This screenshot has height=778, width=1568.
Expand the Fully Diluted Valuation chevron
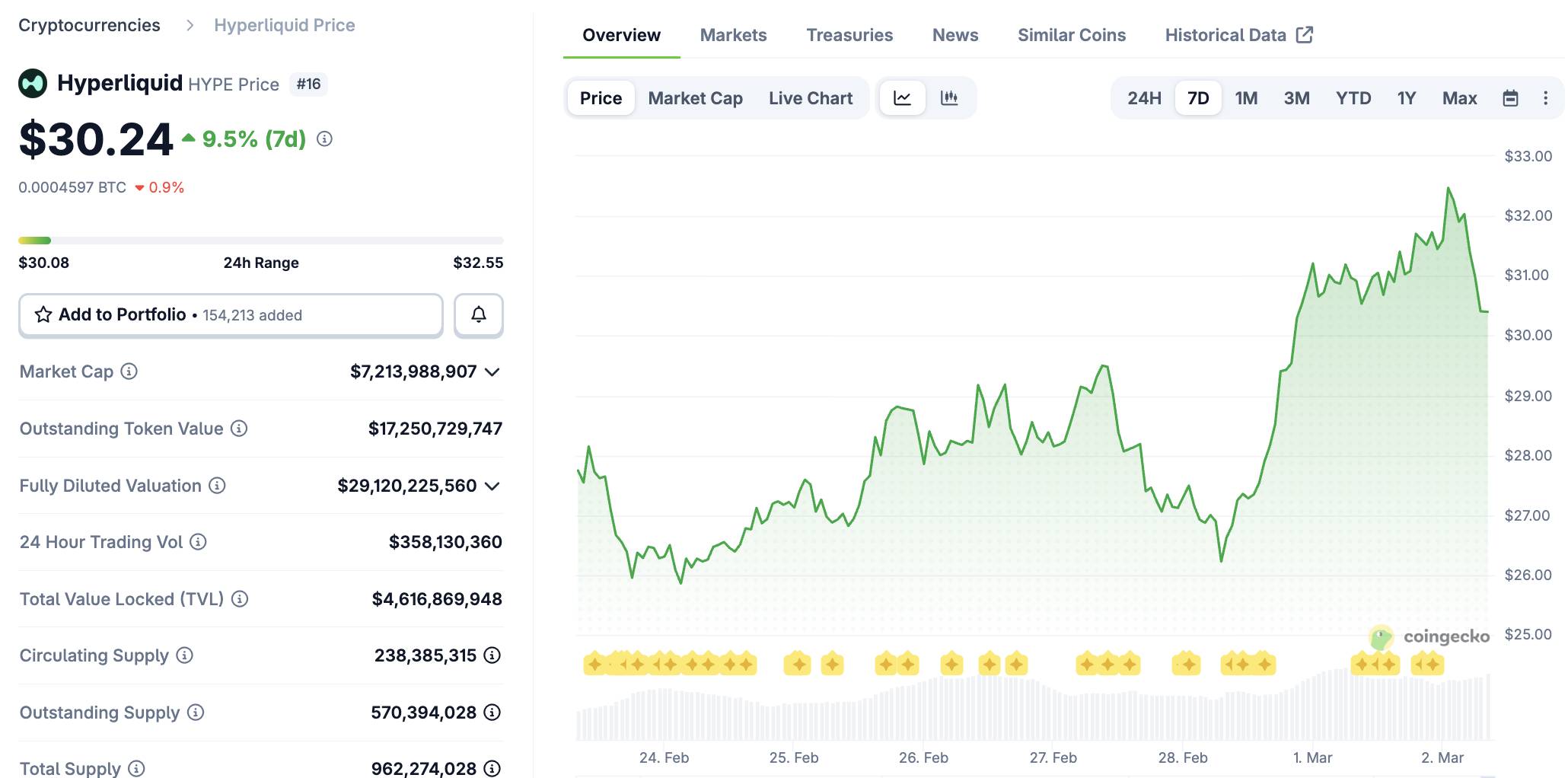pos(492,486)
